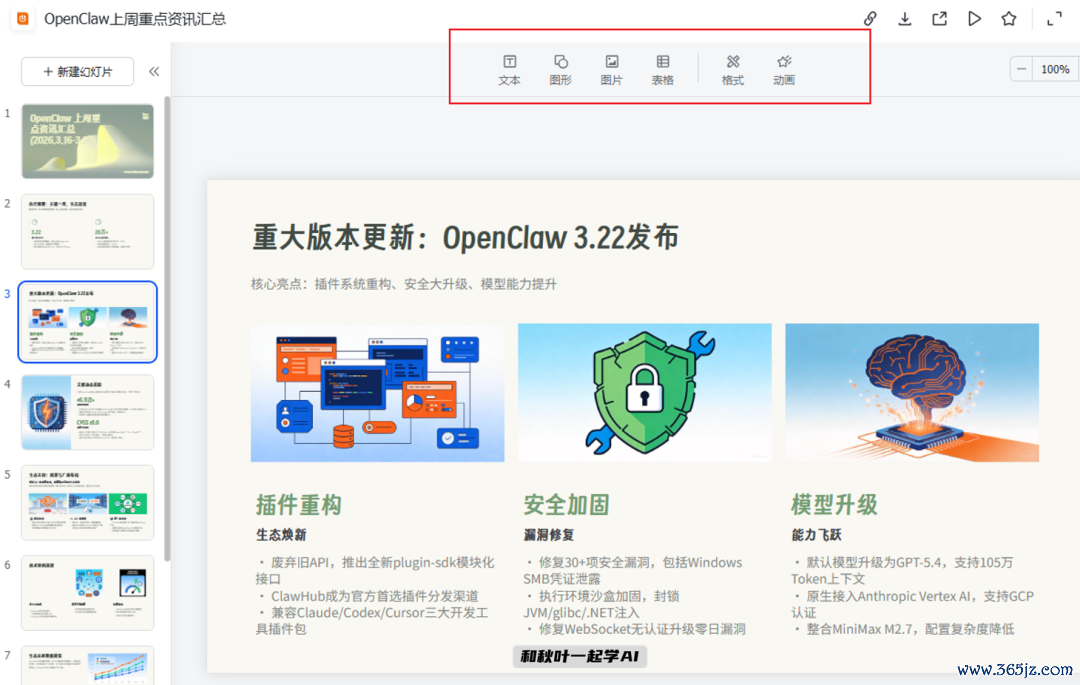This screenshot has width=1080, height=685.
Task: Open slide 6 thumbnail
Action: pos(87,593)
